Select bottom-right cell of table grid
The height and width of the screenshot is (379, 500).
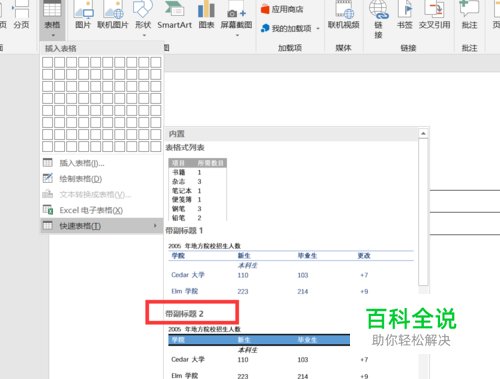156,146
